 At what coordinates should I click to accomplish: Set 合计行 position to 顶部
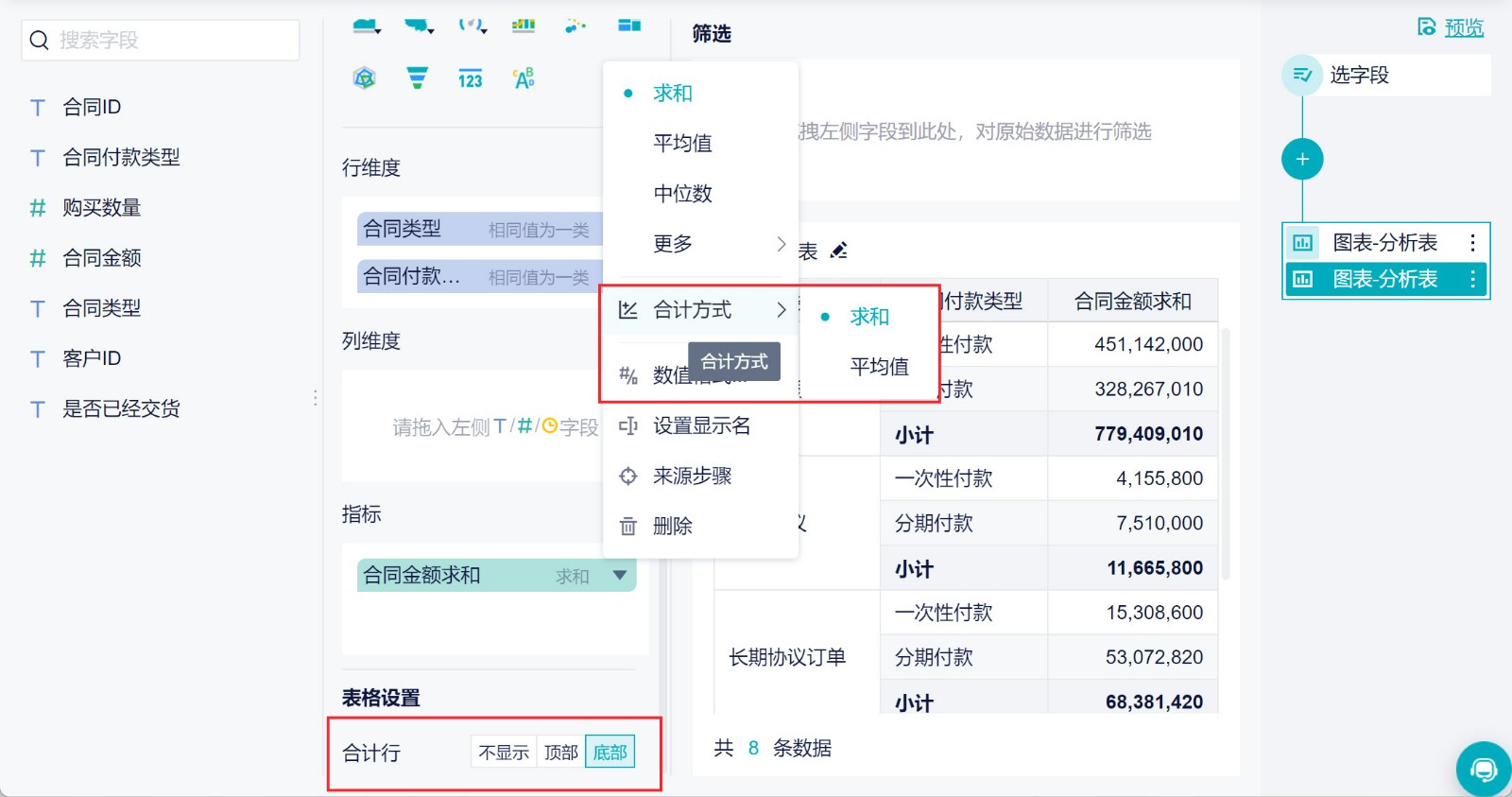561,753
